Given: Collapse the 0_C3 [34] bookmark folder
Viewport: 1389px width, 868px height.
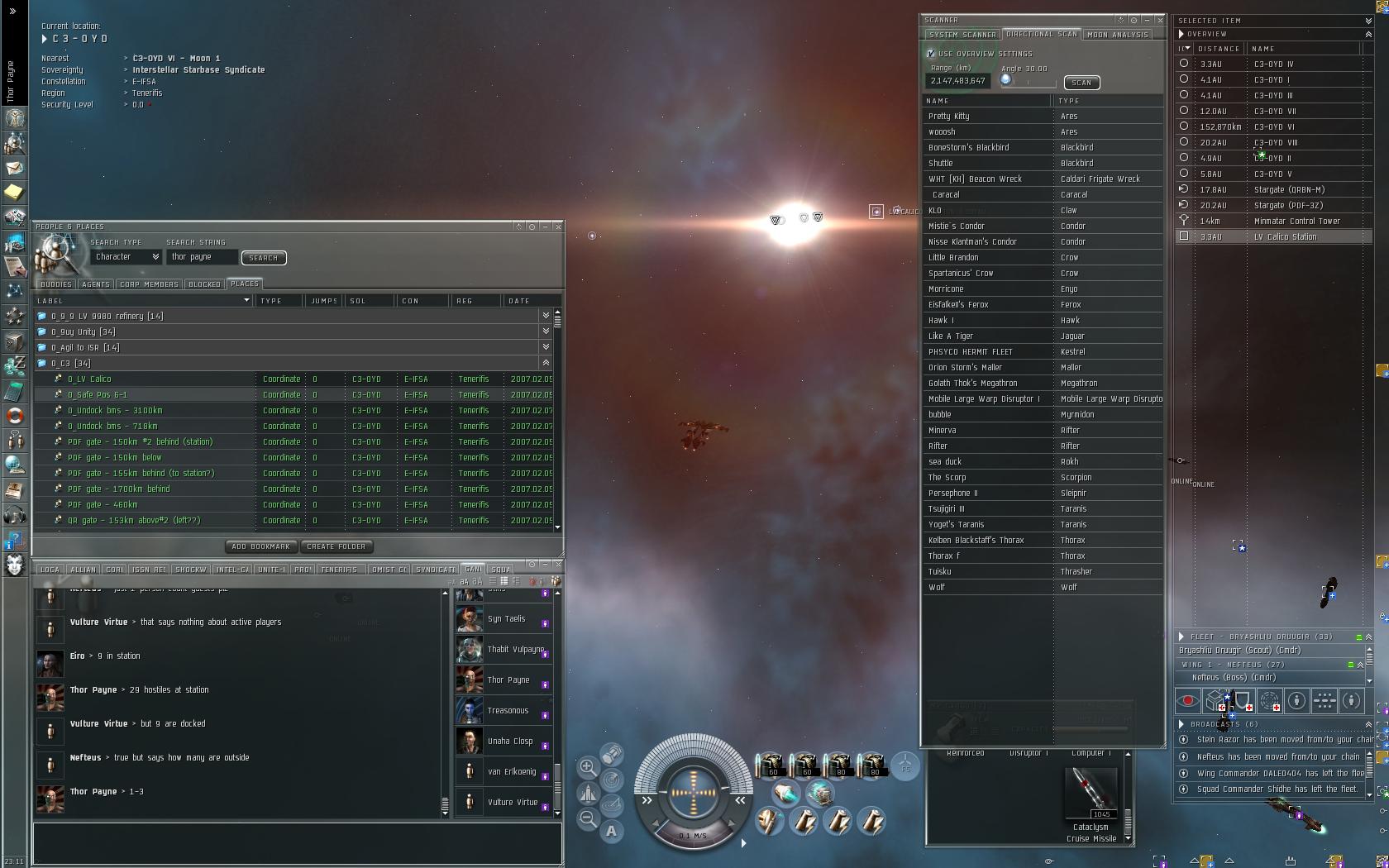Looking at the screenshot, I should pyautogui.click(x=546, y=363).
